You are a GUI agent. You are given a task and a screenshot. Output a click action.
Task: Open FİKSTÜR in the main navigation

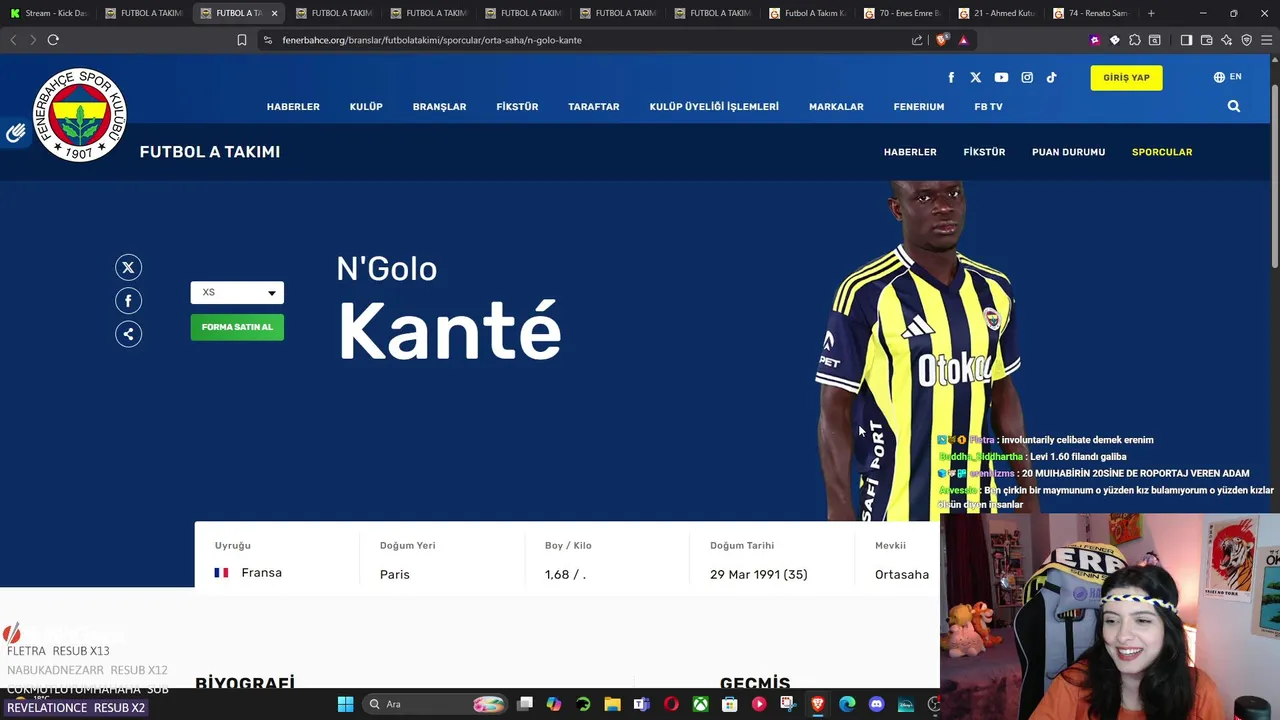tap(517, 107)
